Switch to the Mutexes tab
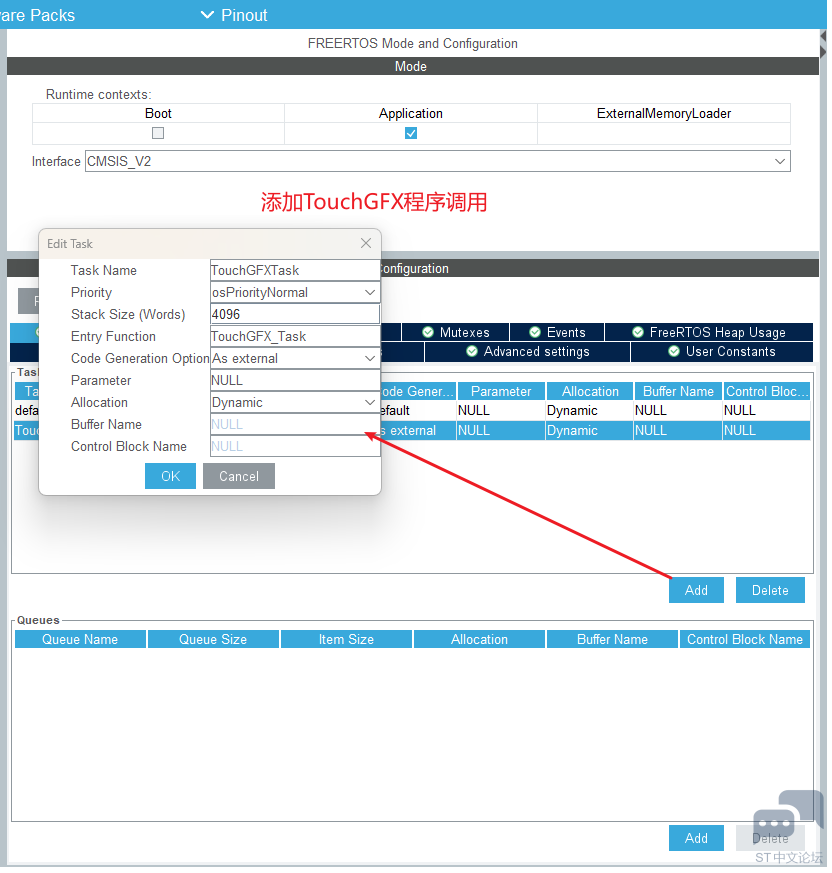 457,333
